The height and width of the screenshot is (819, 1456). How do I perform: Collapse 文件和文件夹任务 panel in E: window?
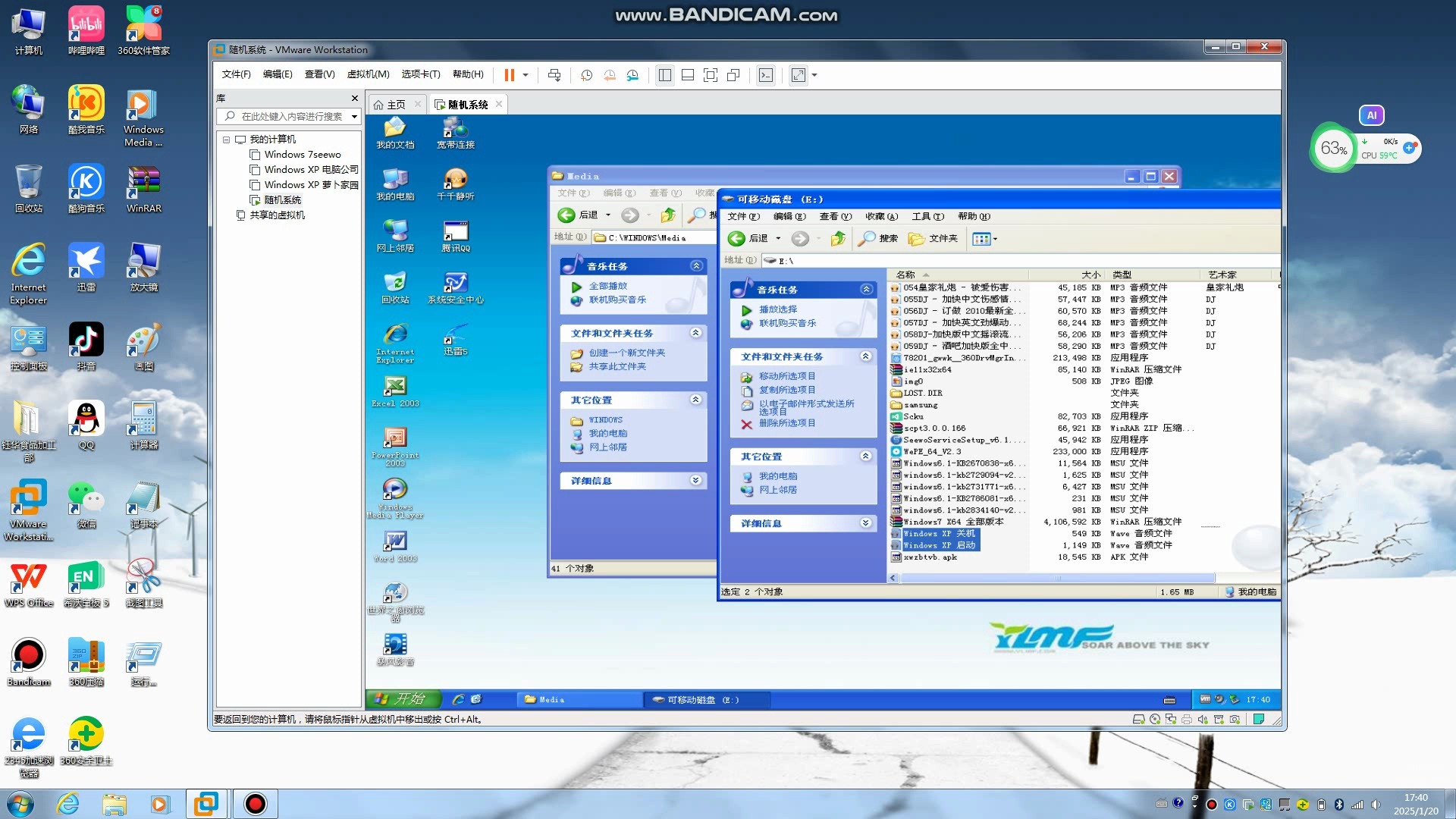(865, 356)
